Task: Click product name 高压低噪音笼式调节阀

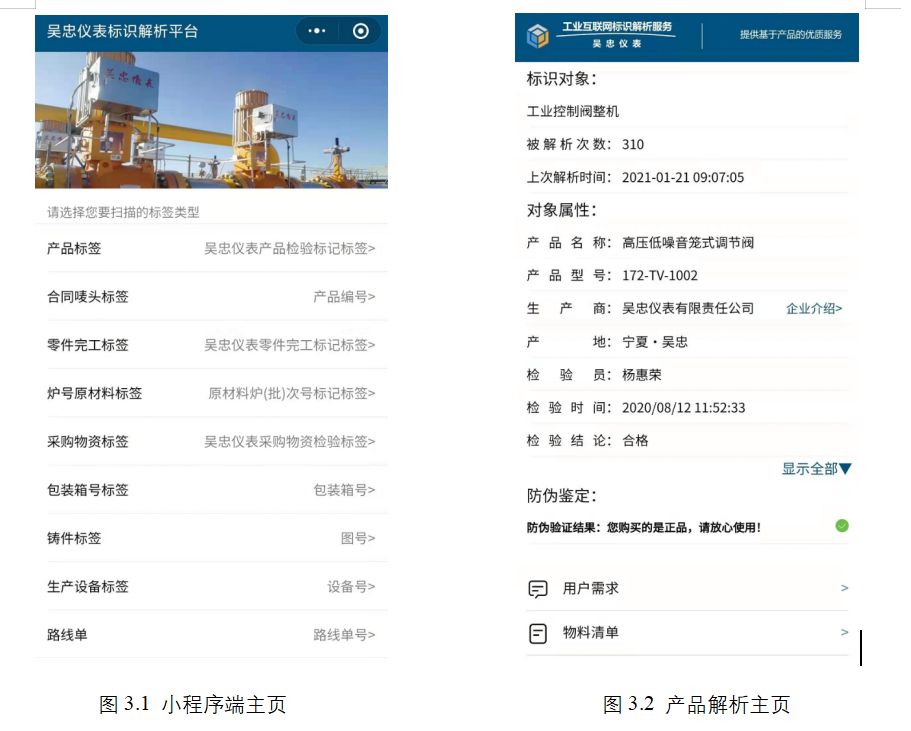Action: [x=688, y=243]
